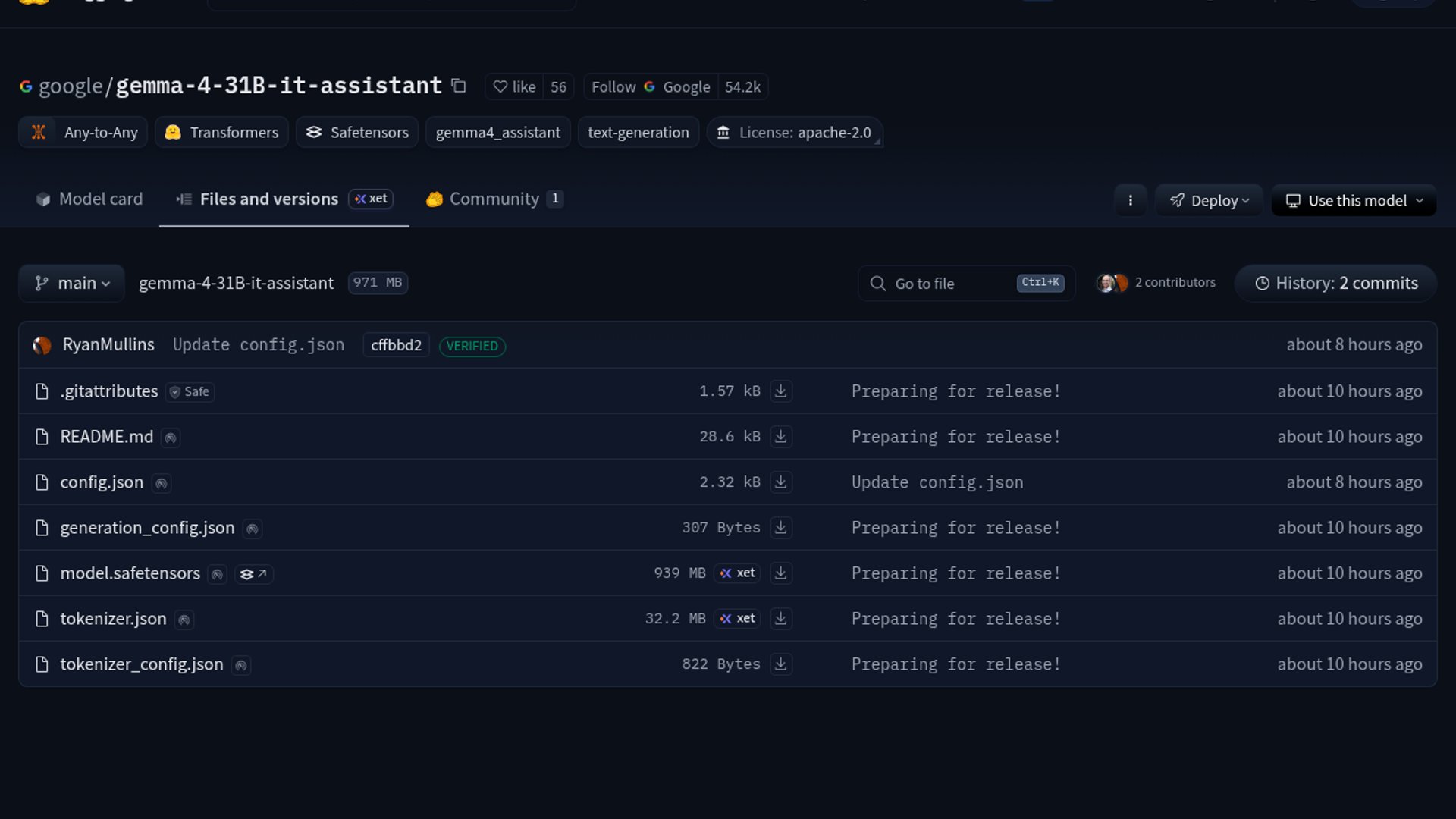Select the Files and versions tab
The width and height of the screenshot is (1456, 819).
(x=284, y=199)
